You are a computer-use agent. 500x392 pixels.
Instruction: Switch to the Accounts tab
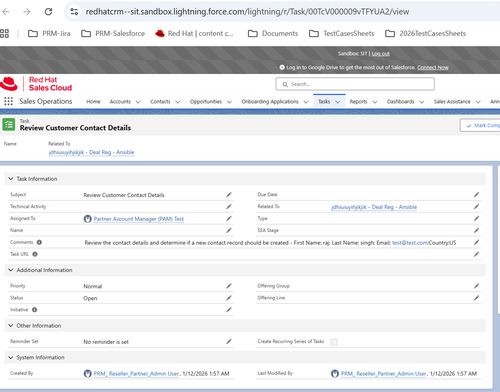tap(120, 102)
